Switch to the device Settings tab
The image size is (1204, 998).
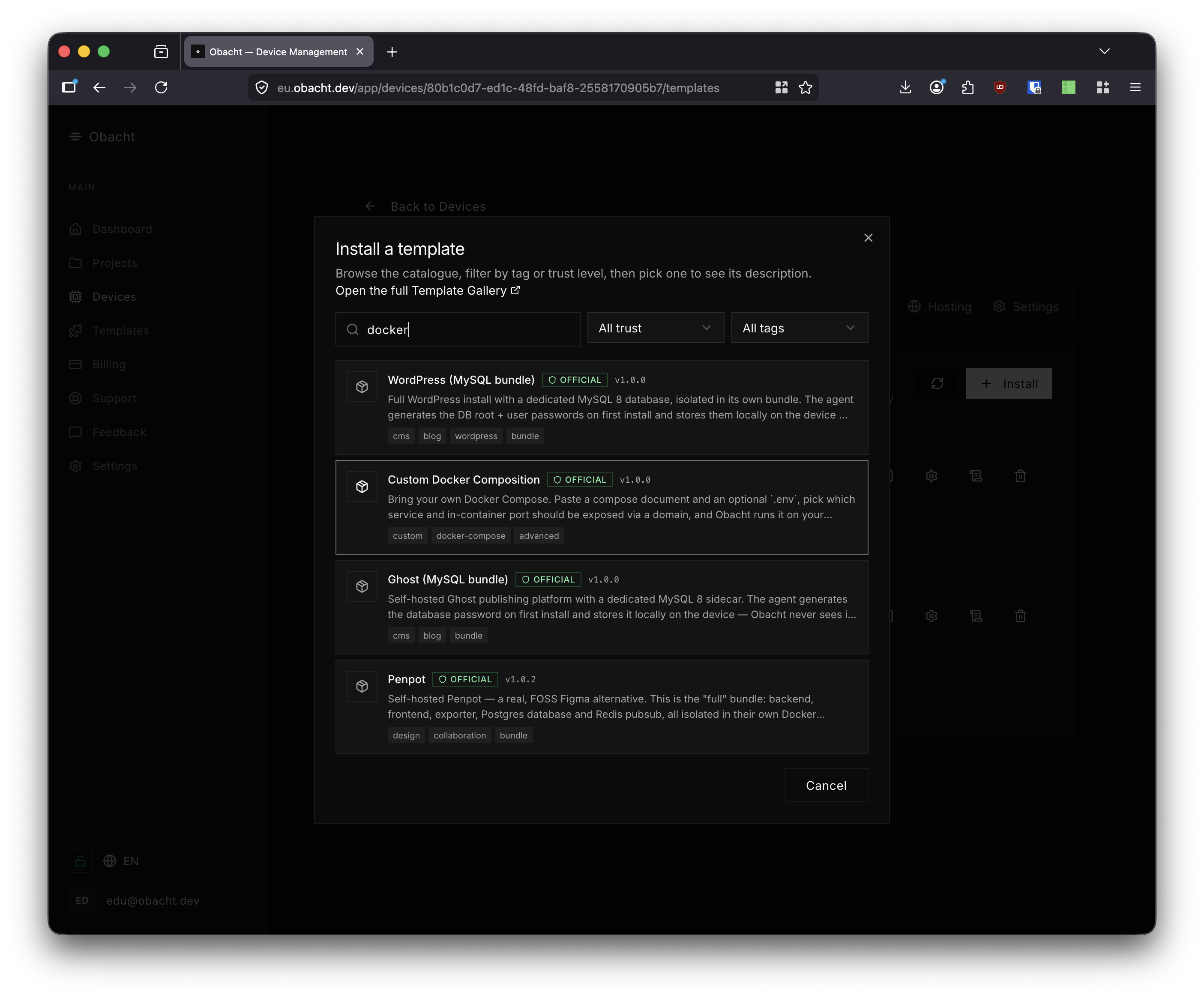click(1026, 307)
